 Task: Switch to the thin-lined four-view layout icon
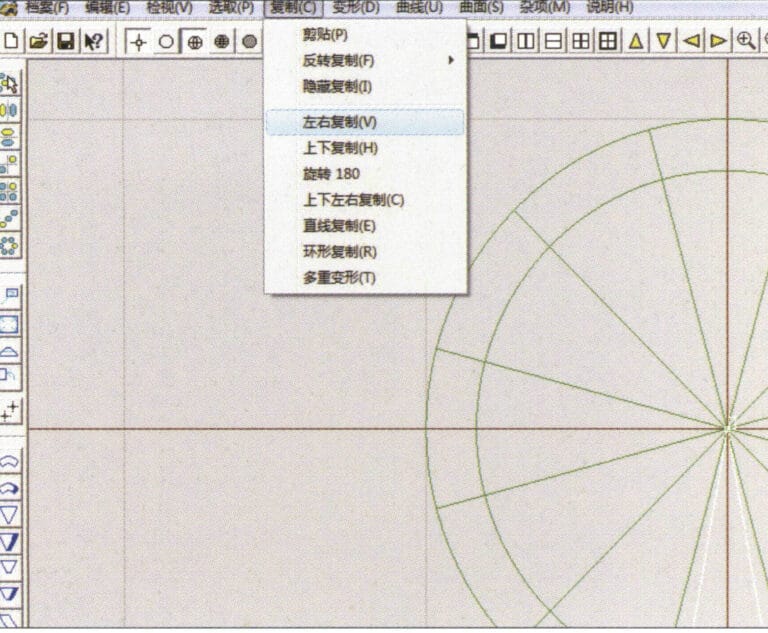[581, 41]
